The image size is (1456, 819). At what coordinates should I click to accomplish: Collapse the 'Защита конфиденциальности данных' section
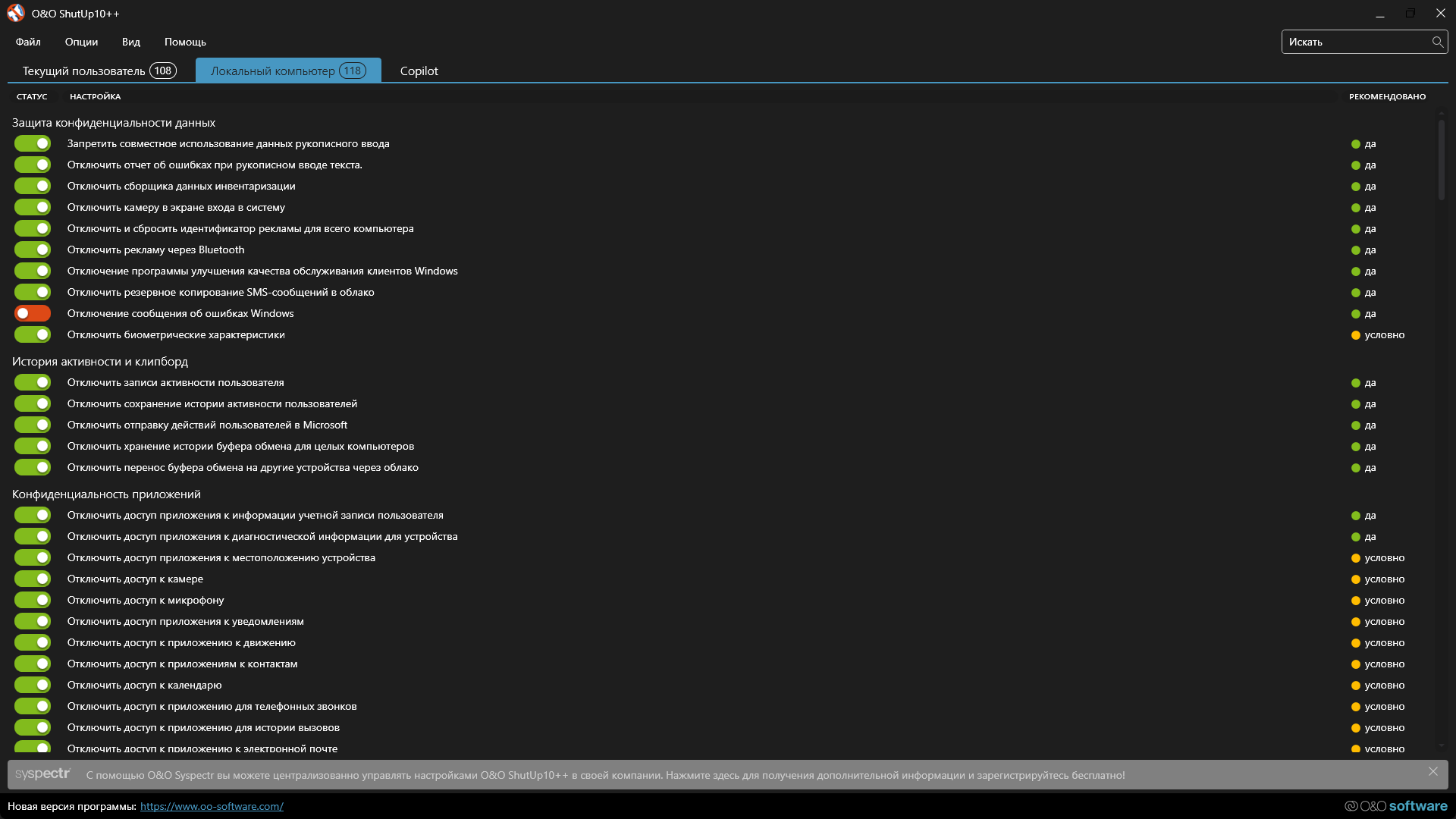114,123
